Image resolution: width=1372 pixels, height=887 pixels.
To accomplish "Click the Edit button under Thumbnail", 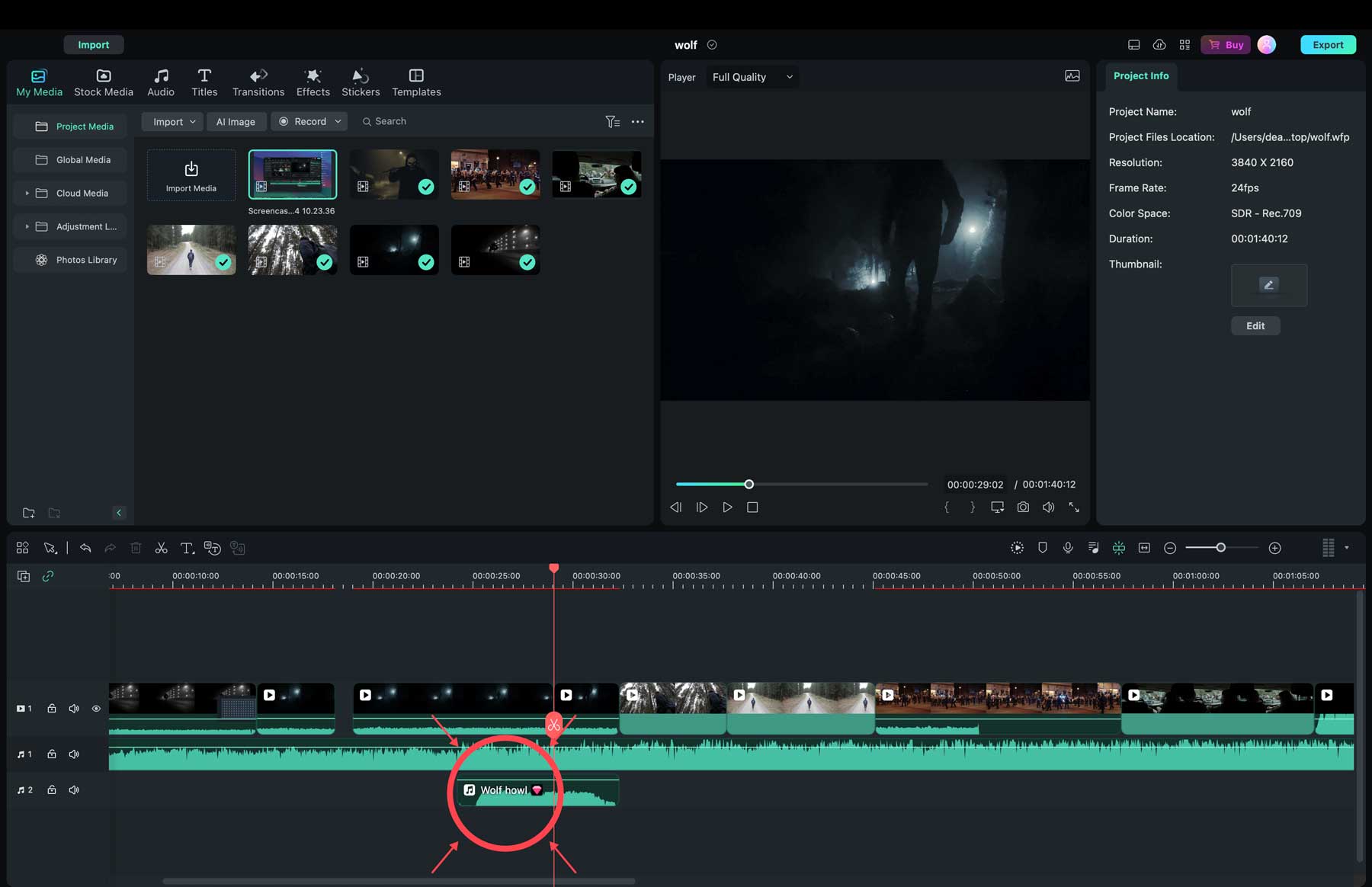I will point(1255,325).
